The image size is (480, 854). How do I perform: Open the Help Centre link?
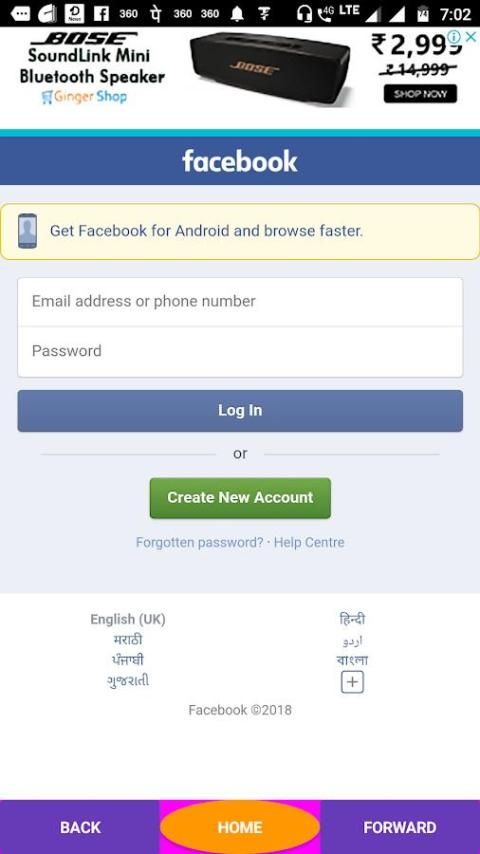click(x=309, y=542)
